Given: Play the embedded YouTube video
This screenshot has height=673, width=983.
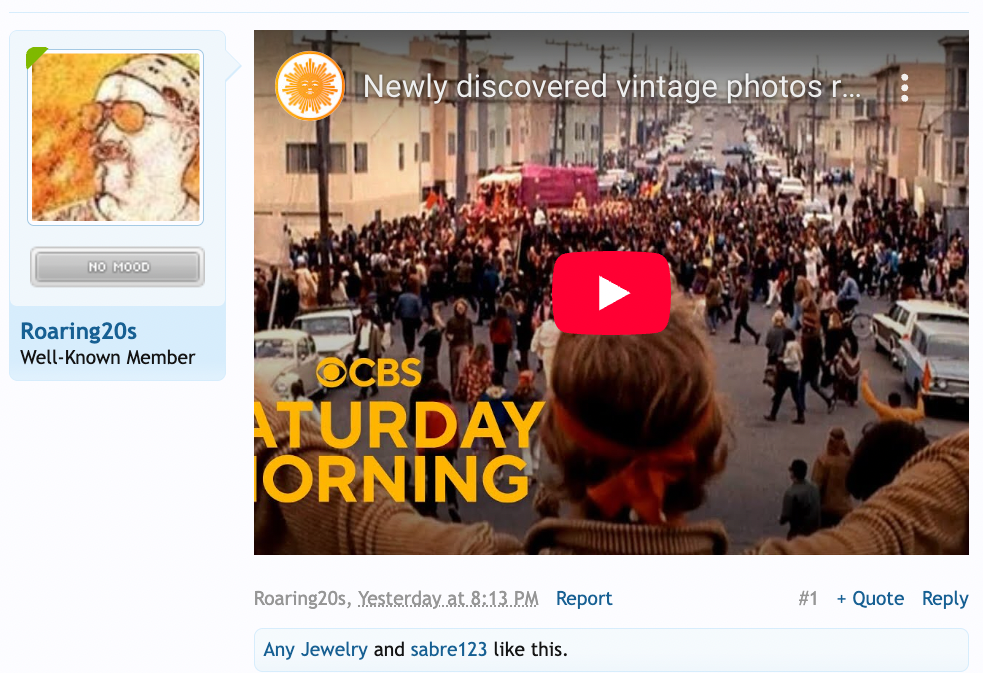Looking at the screenshot, I should click(x=611, y=293).
